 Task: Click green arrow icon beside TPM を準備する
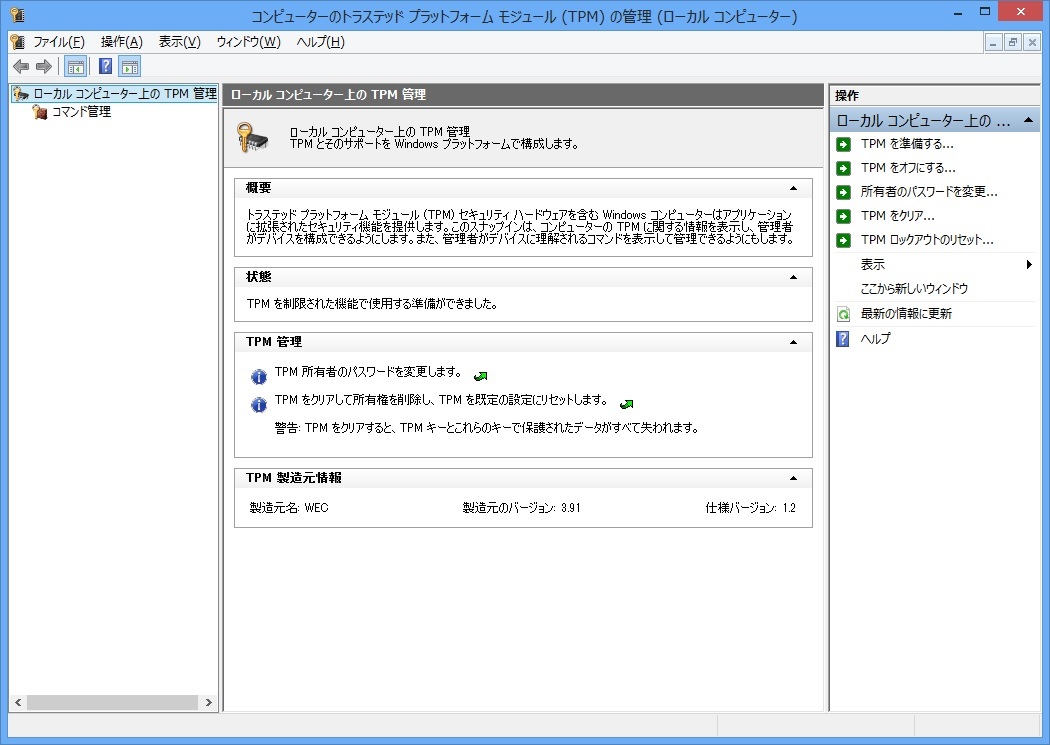coord(844,144)
